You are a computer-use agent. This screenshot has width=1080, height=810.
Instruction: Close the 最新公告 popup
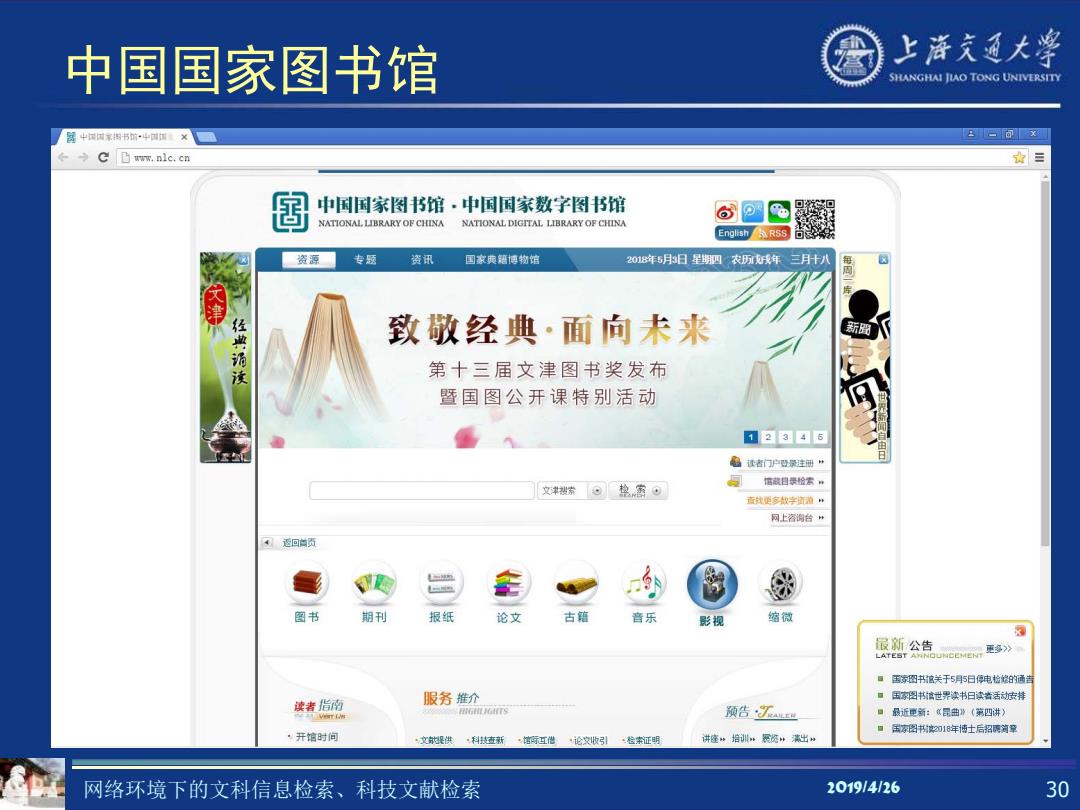(1020, 630)
